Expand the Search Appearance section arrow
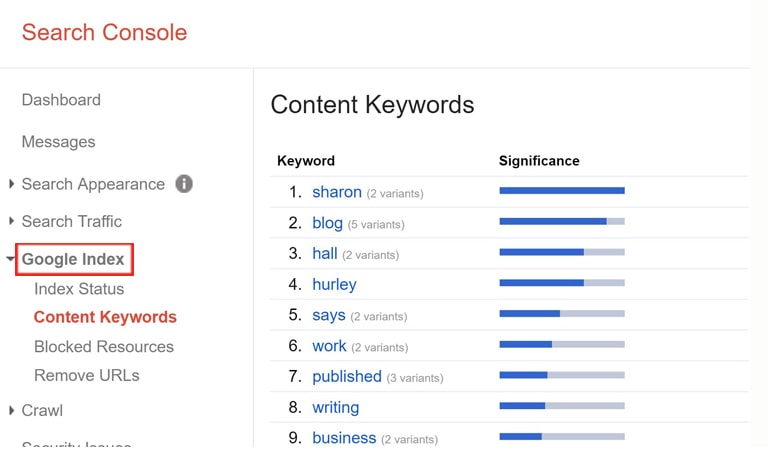768x450 pixels. 11,184
